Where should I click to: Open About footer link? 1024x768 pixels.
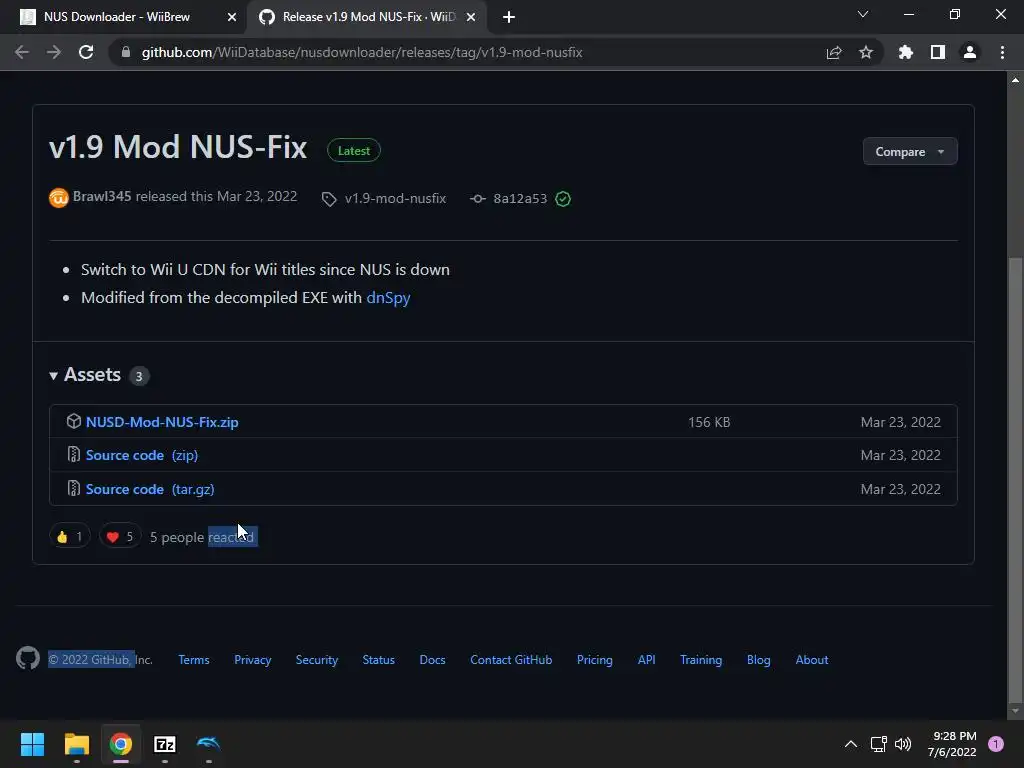click(x=812, y=660)
